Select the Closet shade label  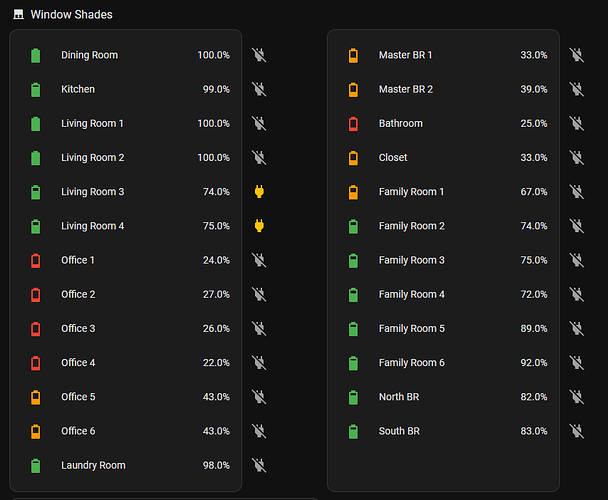[393, 158]
